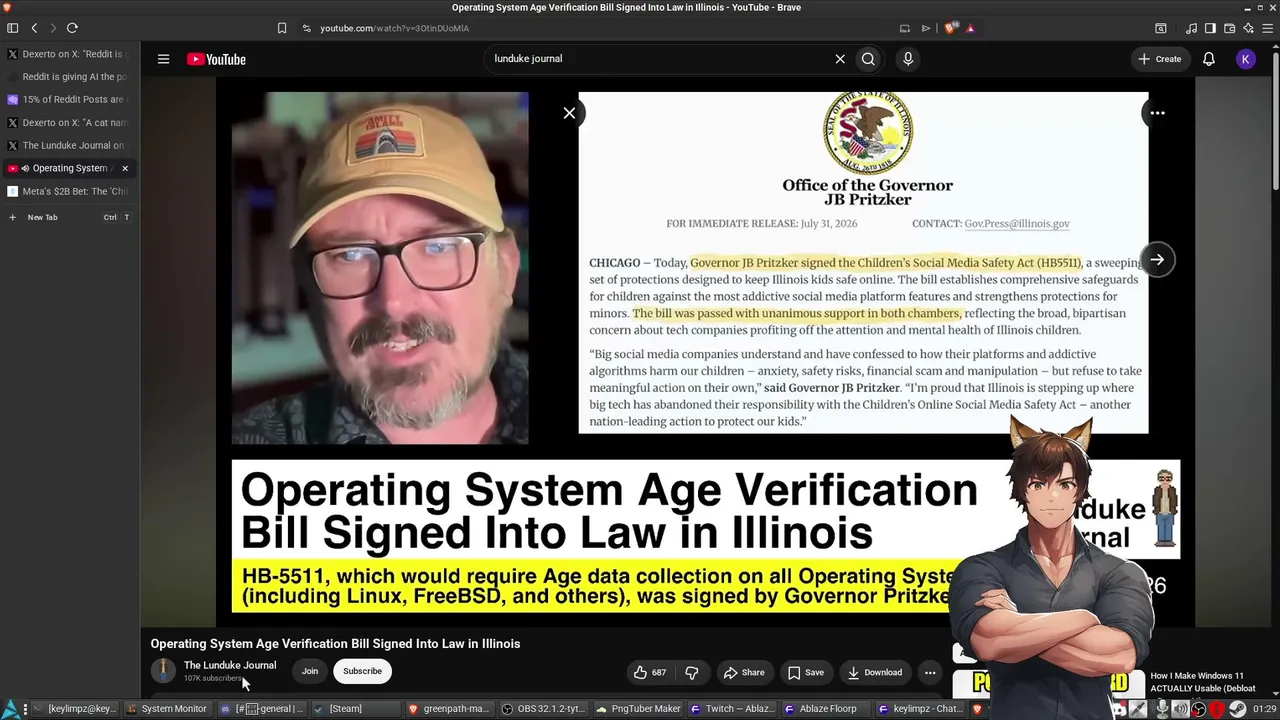Save the video to a playlist
Image resolution: width=1280 pixels, height=720 pixels.
pyautogui.click(x=805, y=672)
